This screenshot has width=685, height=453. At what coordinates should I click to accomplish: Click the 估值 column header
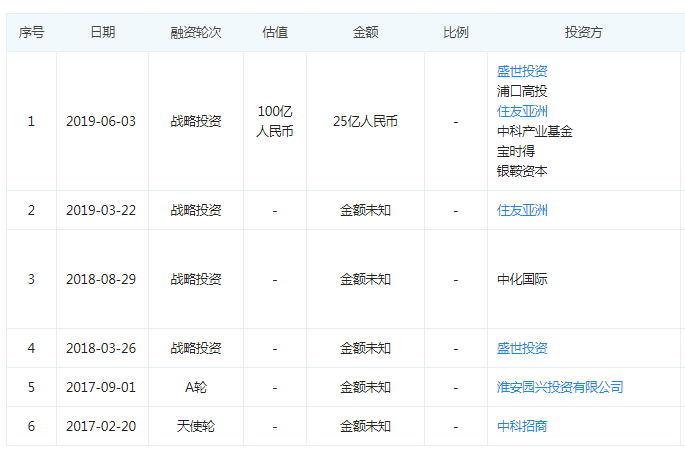click(x=275, y=32)
